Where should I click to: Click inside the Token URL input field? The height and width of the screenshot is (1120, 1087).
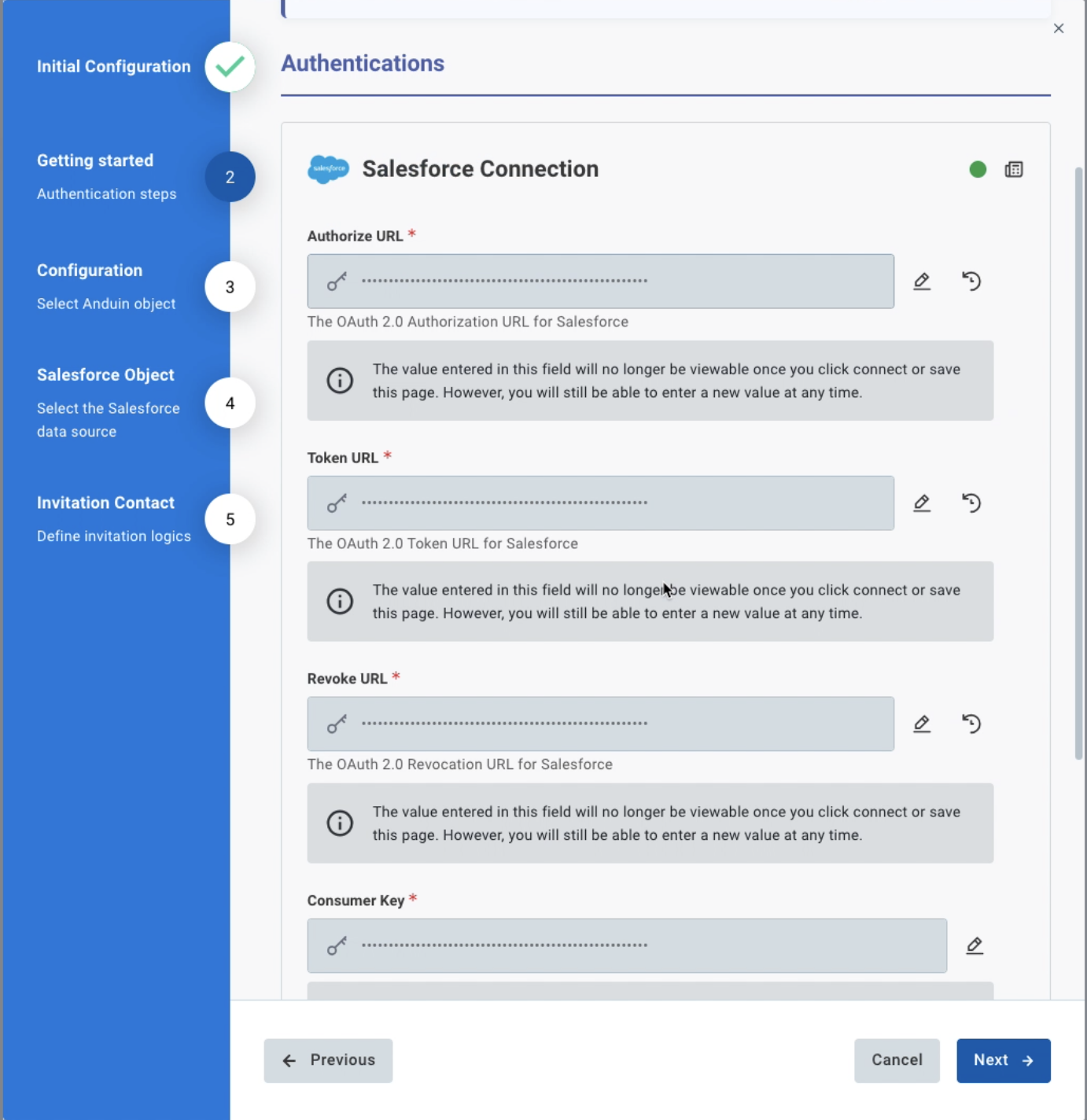[601, 503]
